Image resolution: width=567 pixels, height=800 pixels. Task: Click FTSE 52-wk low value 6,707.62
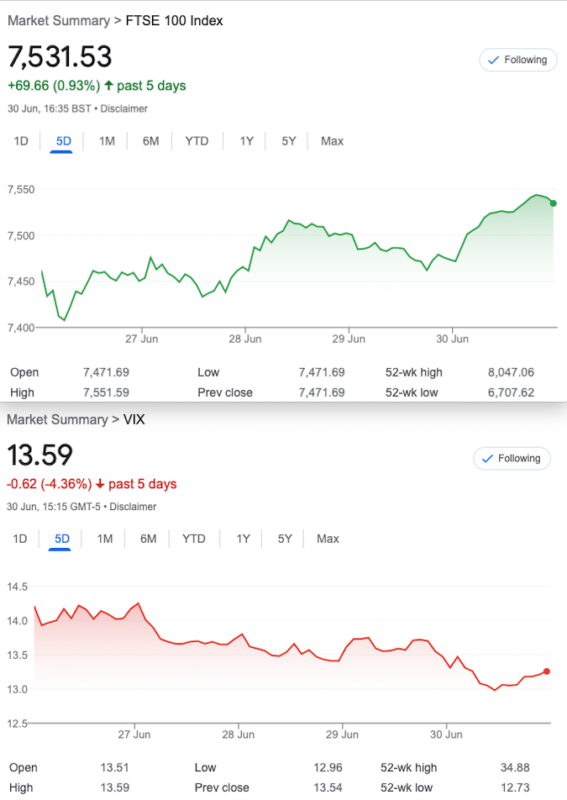[x=511, y=392]
